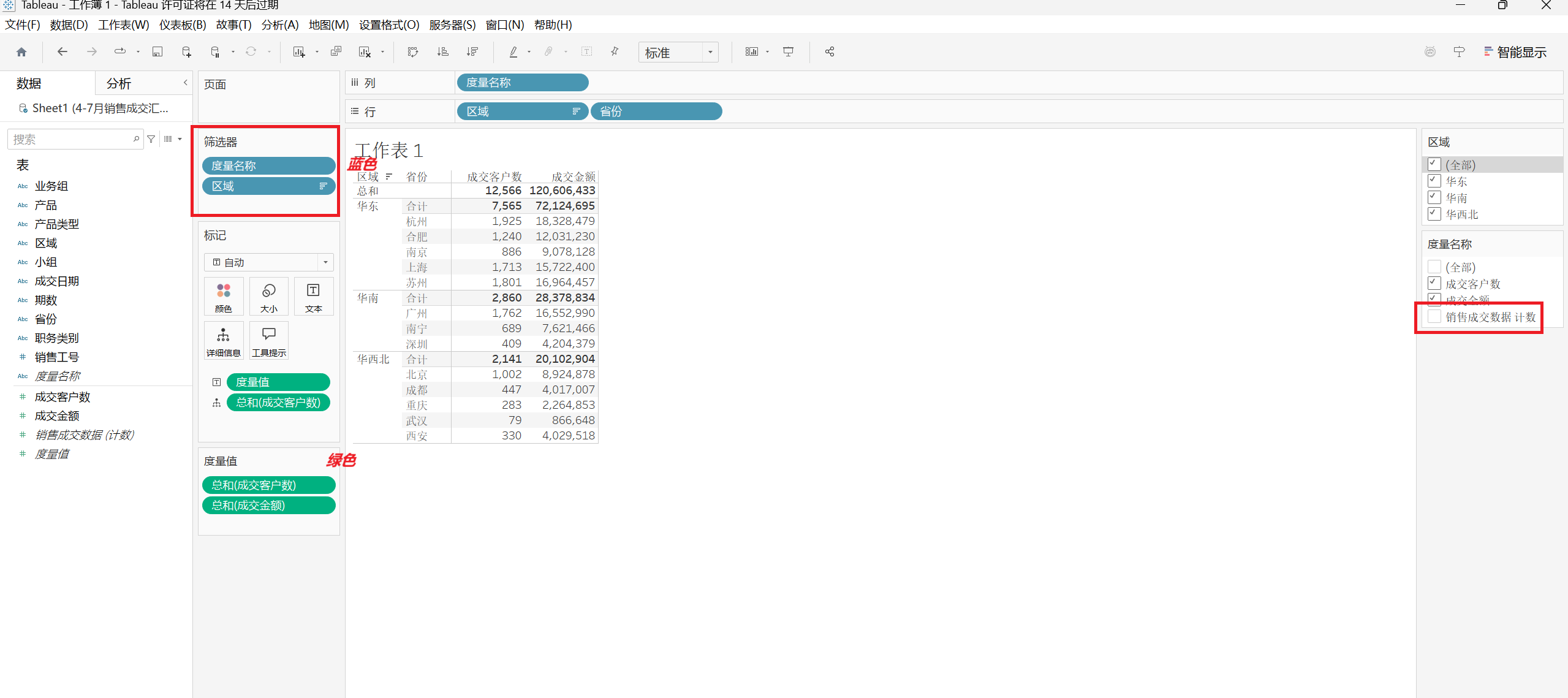Open Presentation Mode icon
This screenshot has width=1568, height=698.
pyautogui.click(x=789, y=52)
